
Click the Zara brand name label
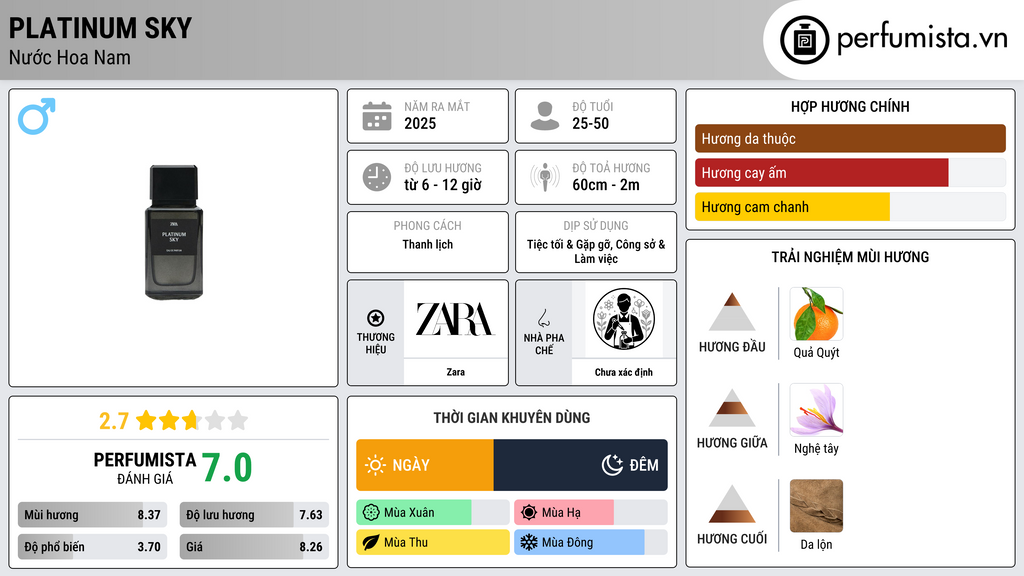pyautogui.click(x=455, y=372)
